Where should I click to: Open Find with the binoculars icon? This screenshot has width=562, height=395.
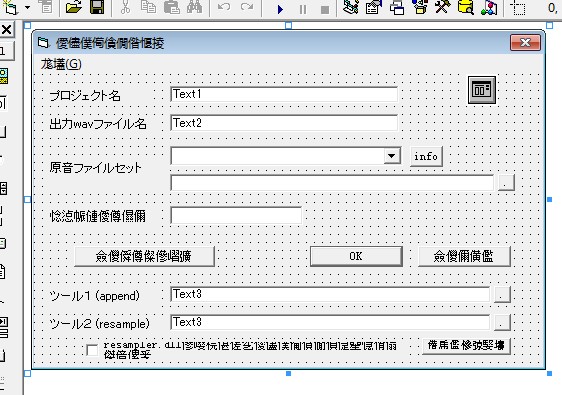click(x=194, y=7)
